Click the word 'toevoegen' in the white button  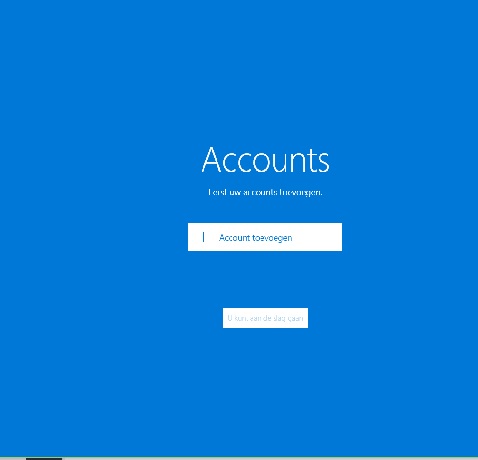point(272,238)
